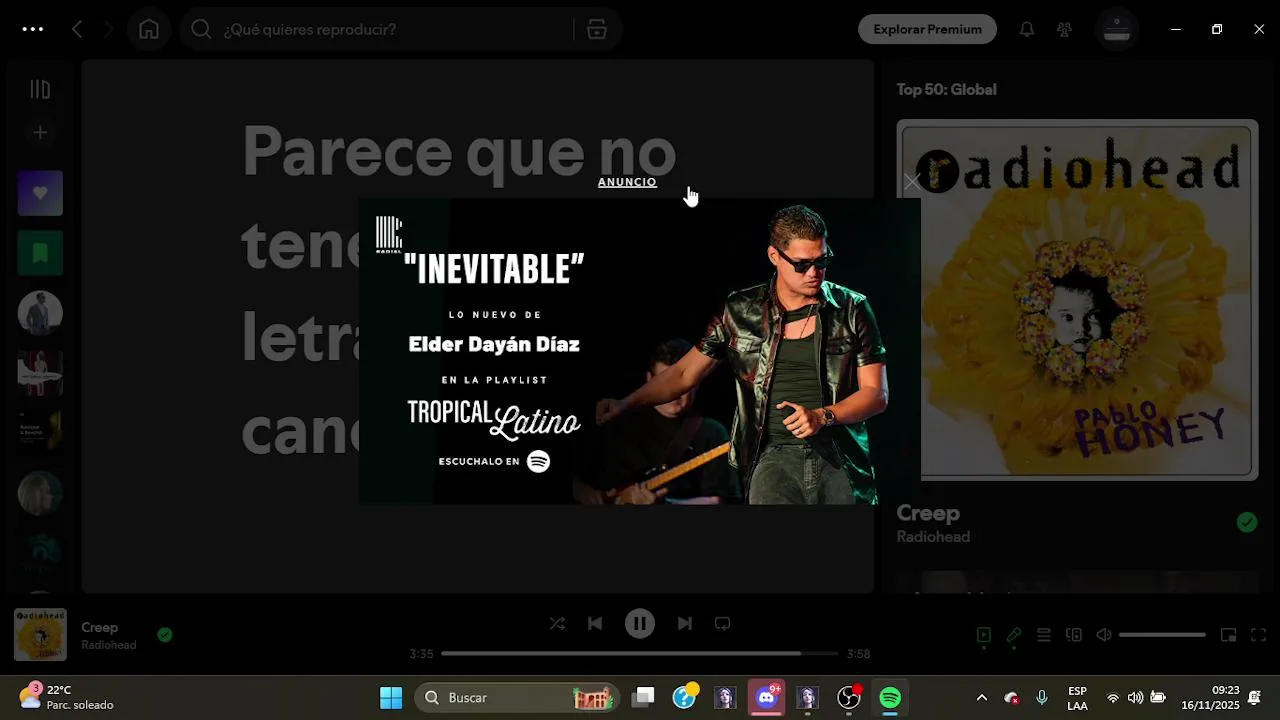1280x720 pixels.
Task: Open Windows Start menu
Action: [391, 697]
